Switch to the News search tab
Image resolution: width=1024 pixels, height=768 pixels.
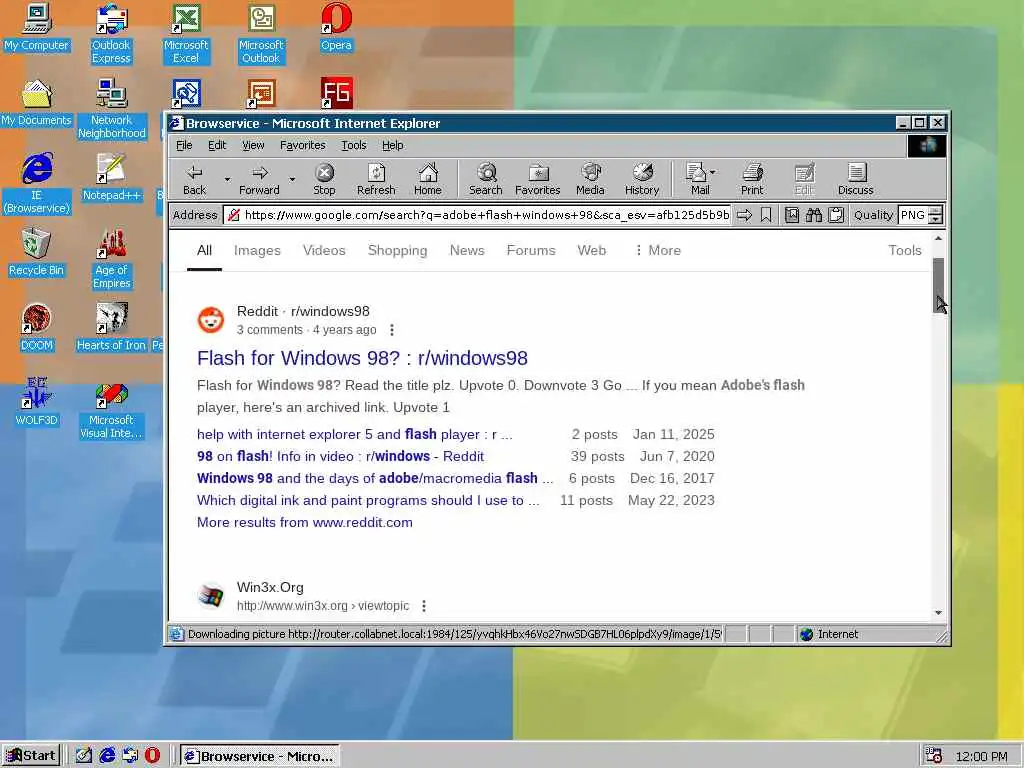pos(467,250)
